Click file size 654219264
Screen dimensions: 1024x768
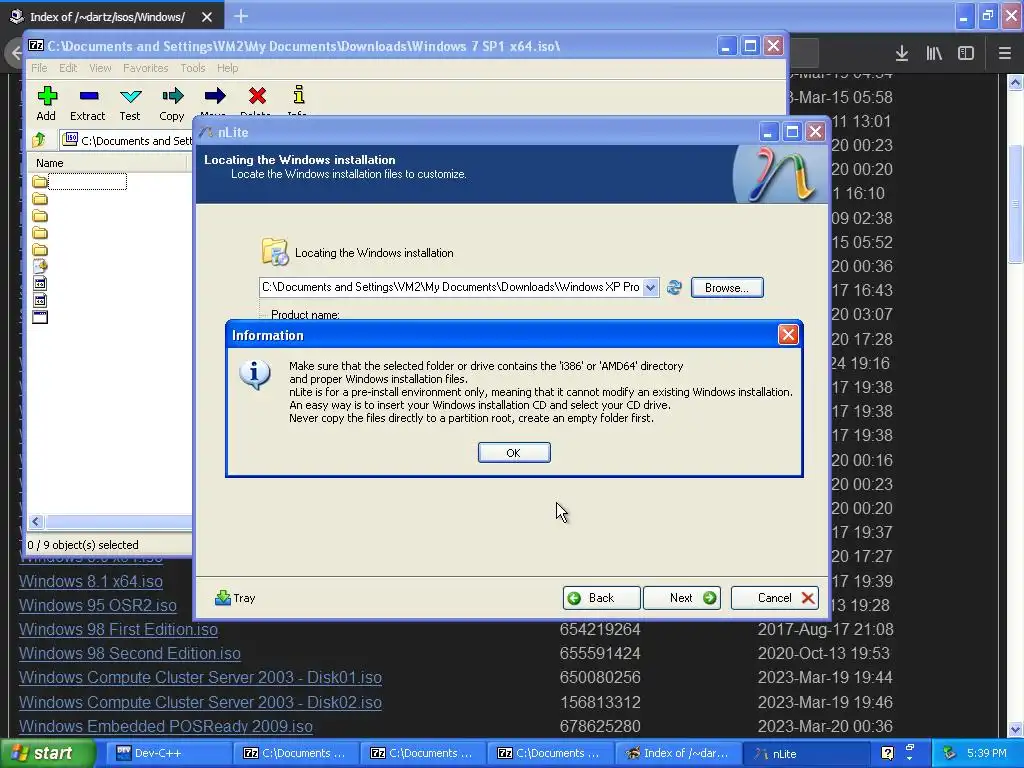point(600,630)
